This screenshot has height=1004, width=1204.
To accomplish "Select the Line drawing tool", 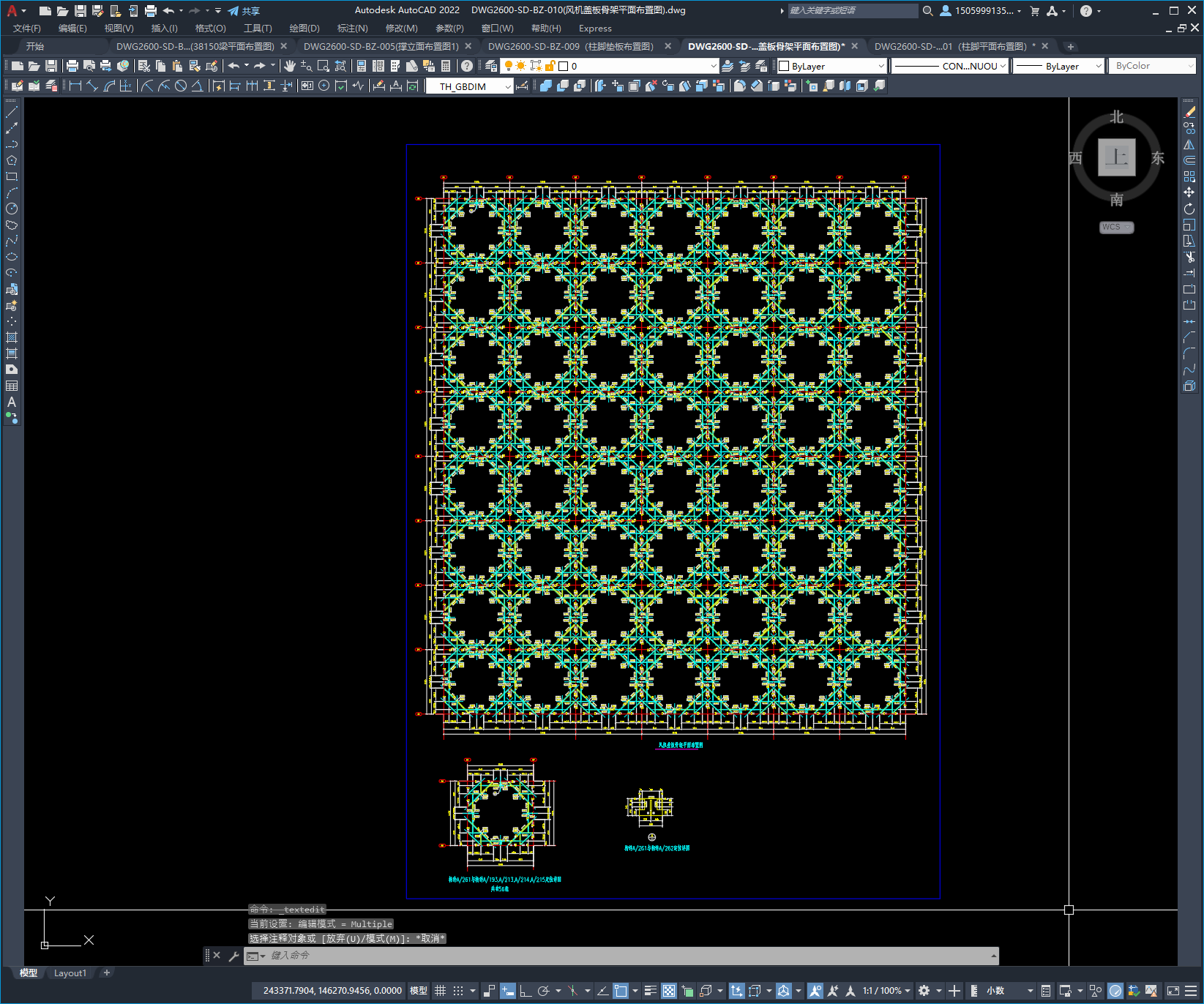I will click(x=12, y=112).
